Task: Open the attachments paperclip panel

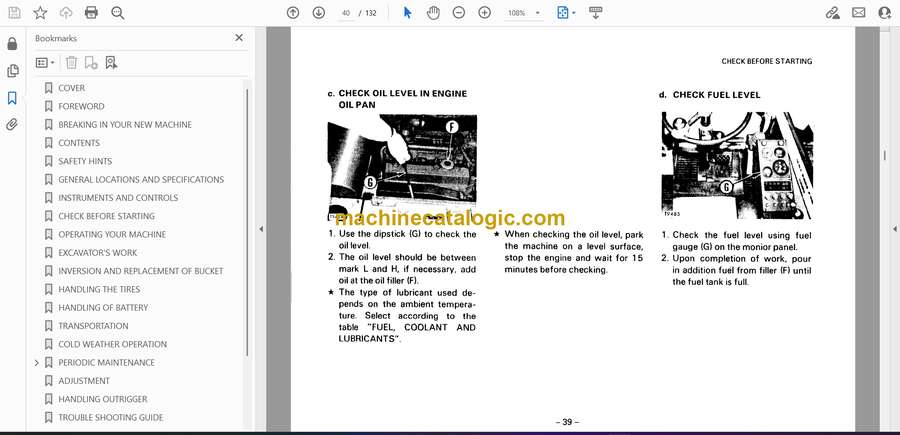Action: coord(12,125)
